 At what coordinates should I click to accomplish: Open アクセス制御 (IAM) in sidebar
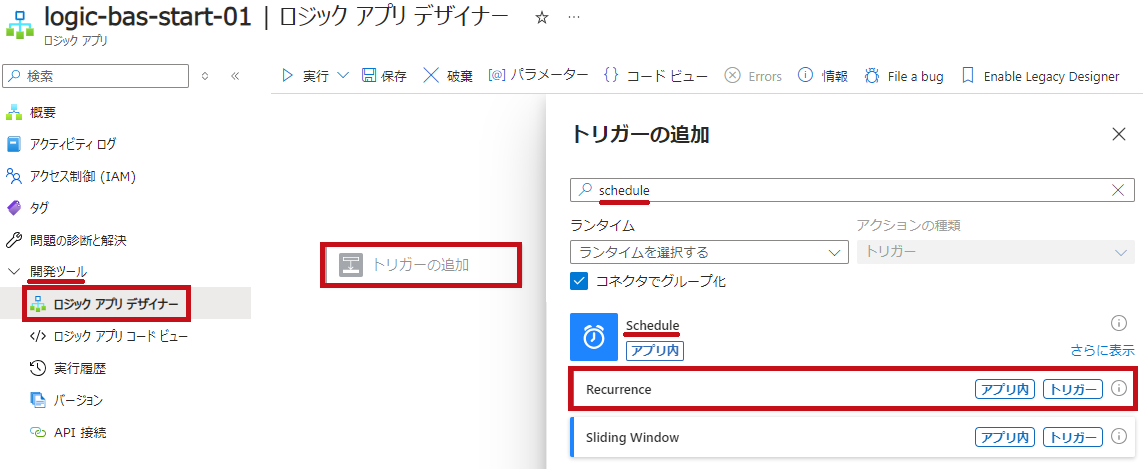[82, 177]
